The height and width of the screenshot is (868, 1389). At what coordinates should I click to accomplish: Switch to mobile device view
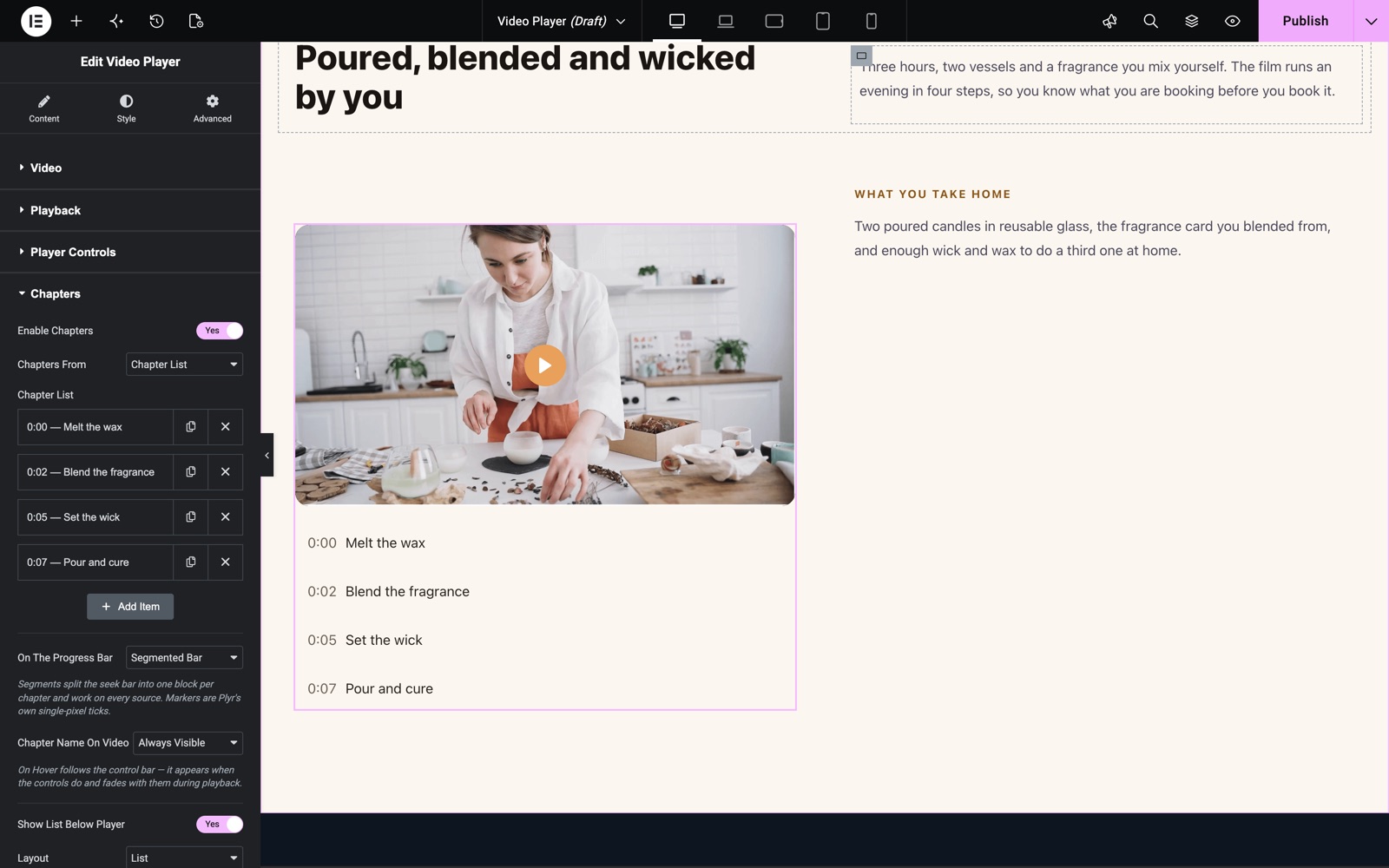pyautogui.click(x=872, y=21)
